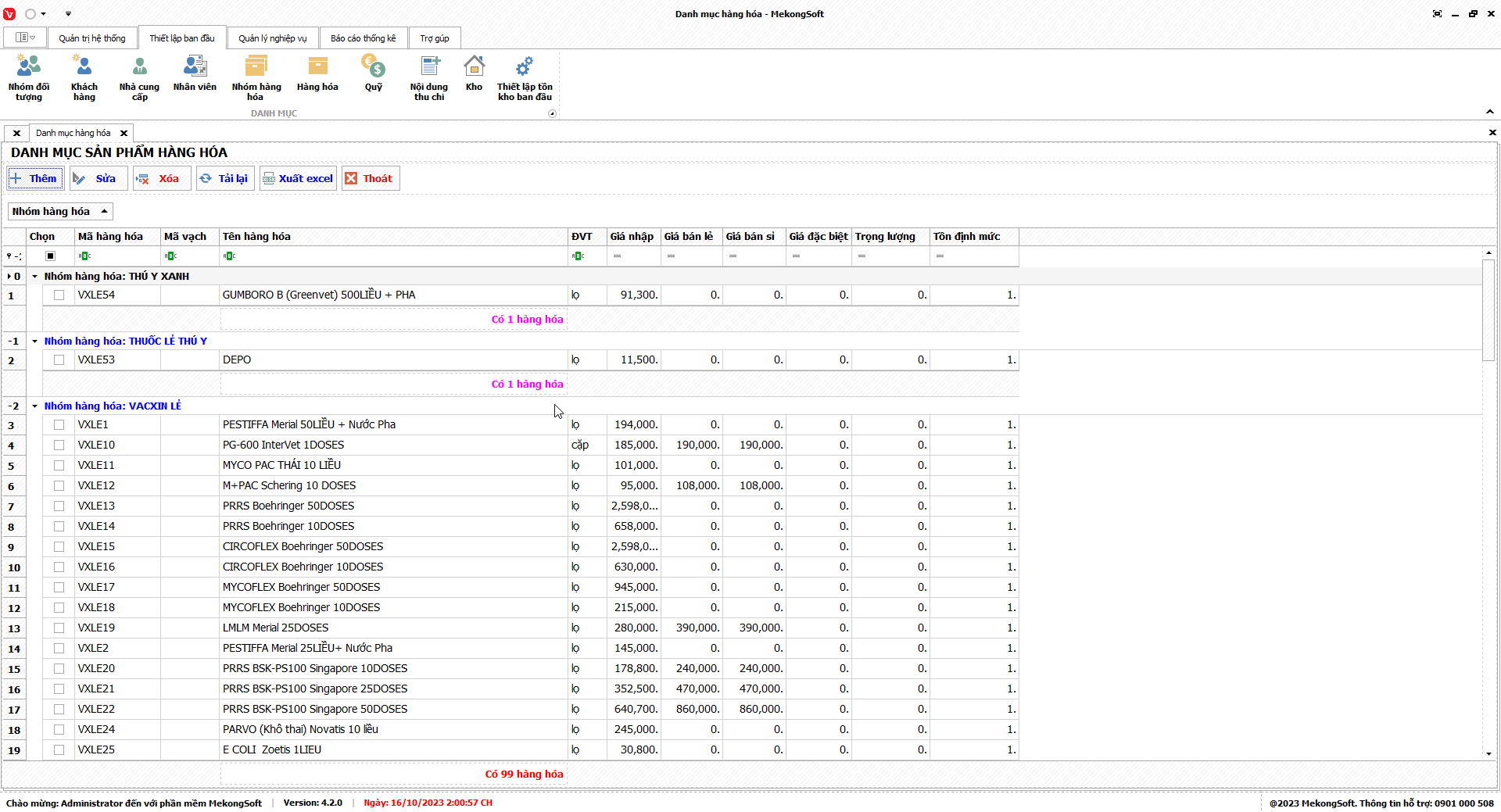This screenshot has height=812, width=1501.
Task: Open the Nhóm hàng hóa grouping dropdown
Action: [60, 212]
